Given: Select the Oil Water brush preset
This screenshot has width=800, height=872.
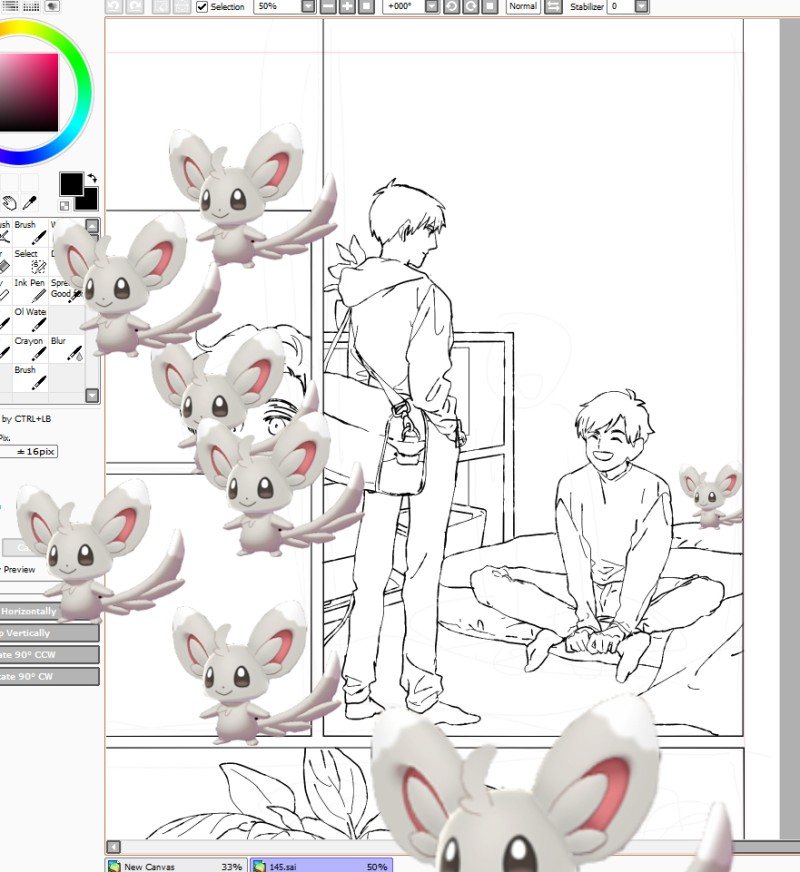Looking at the screenshot, I should 31,319.
